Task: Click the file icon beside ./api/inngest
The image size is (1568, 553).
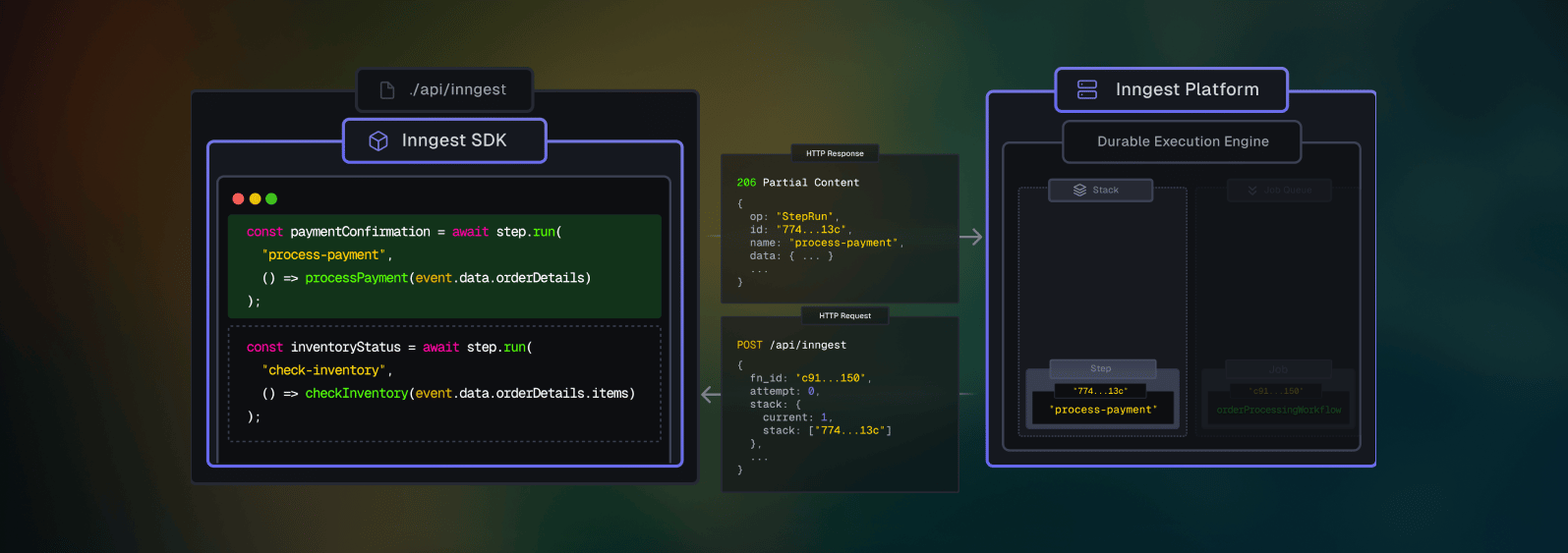Action: (387, 90)
